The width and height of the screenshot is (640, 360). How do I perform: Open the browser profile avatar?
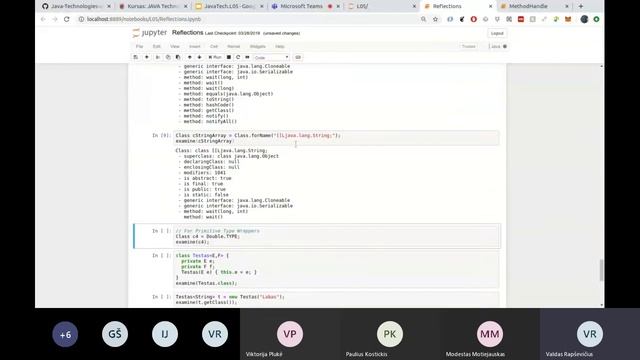pyautogui.click(x=584, y=19)
